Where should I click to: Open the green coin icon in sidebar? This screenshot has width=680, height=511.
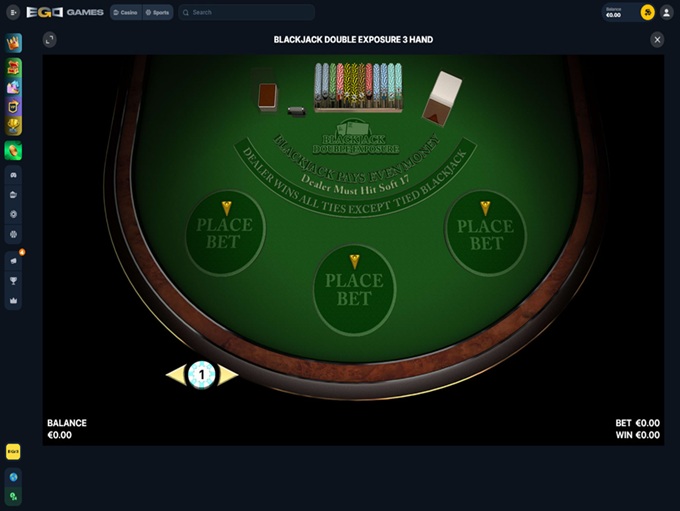pos(13,151)
